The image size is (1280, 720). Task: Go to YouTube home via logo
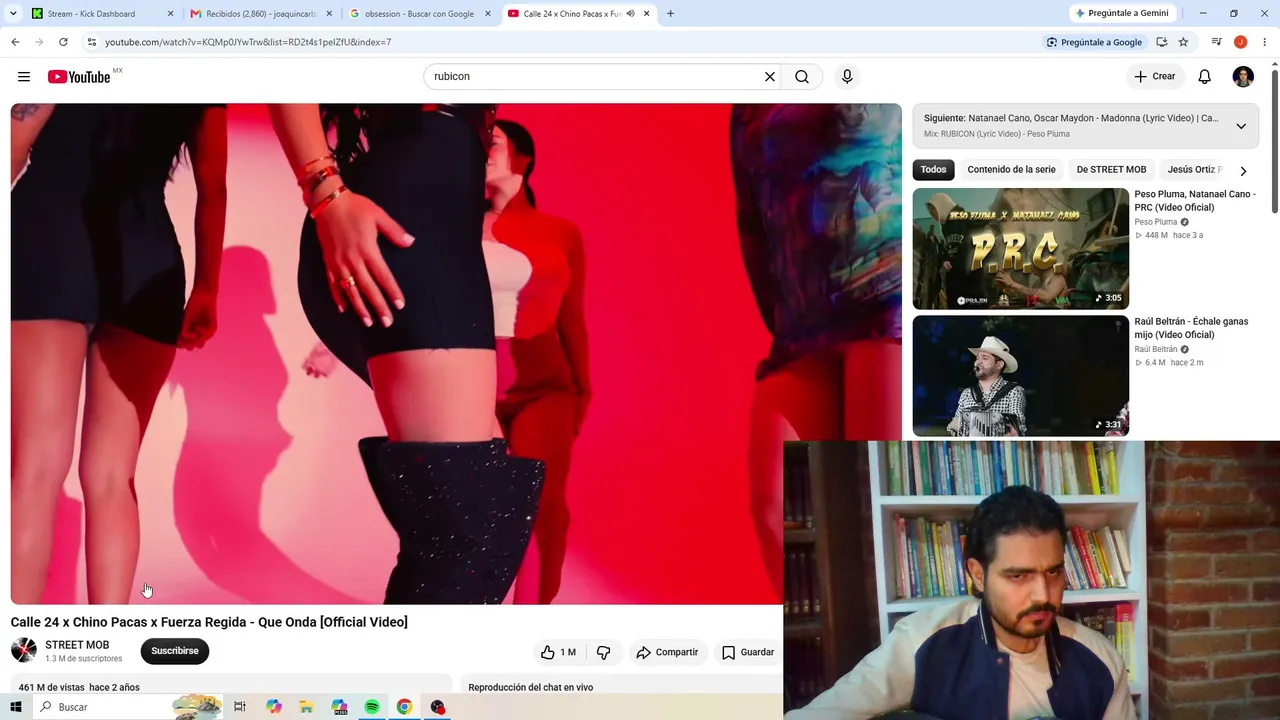79,77
